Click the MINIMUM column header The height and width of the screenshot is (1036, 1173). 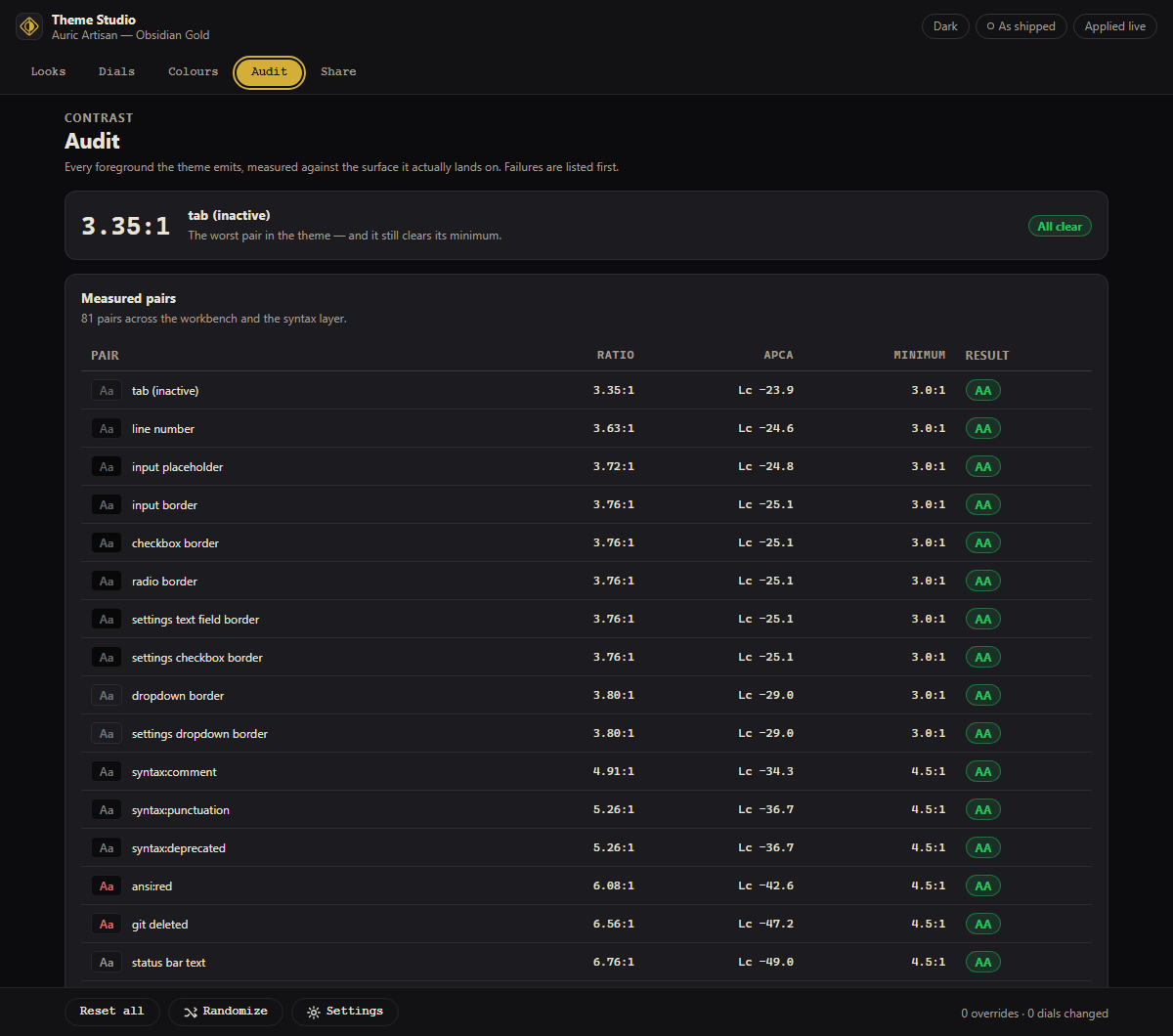[x=920, y=355]
